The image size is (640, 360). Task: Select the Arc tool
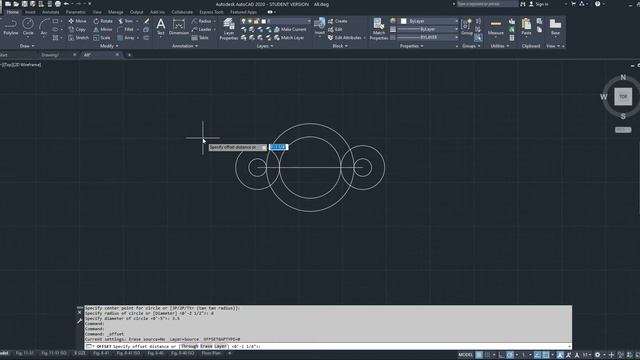[44, 27]
